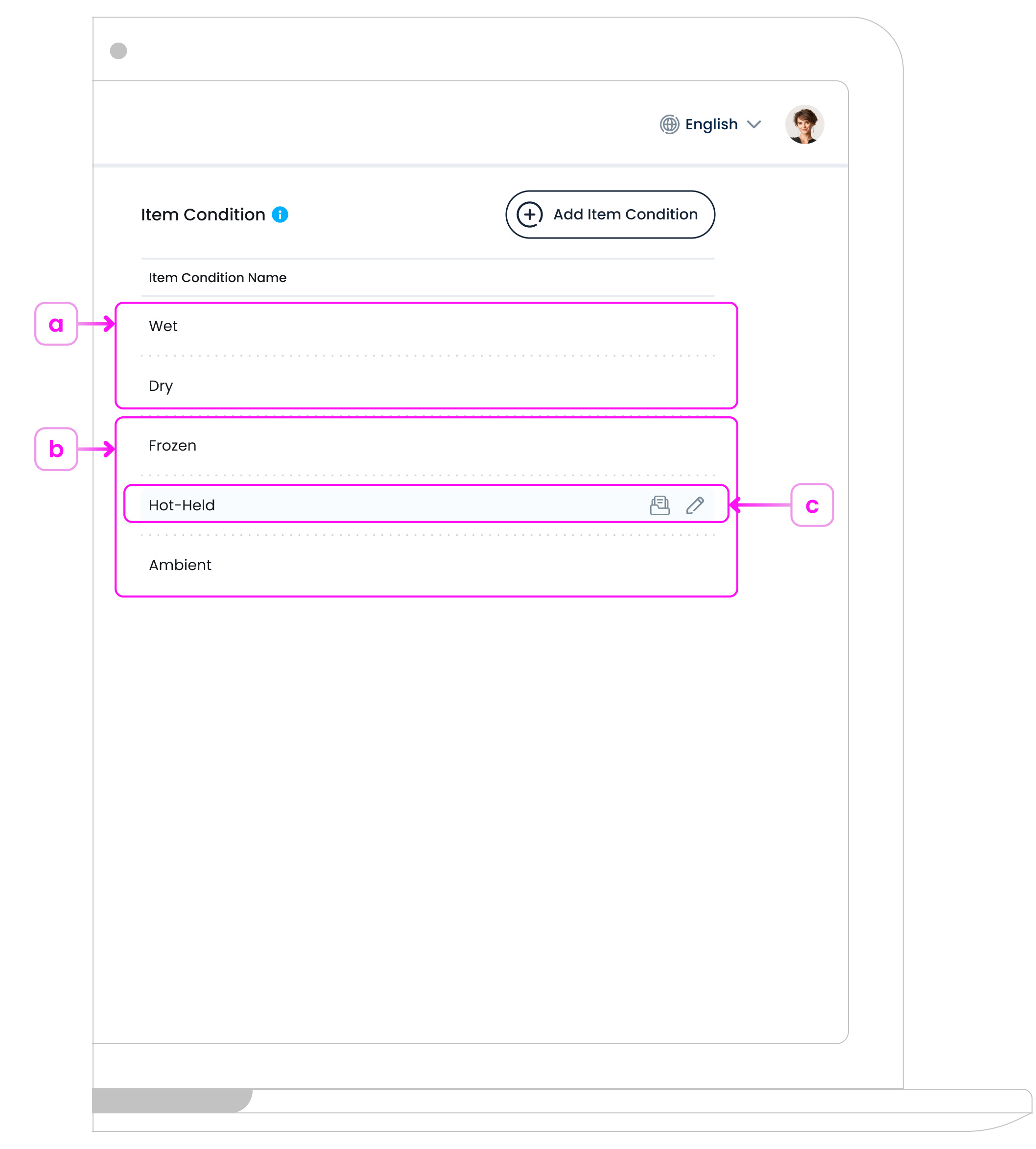Image resolution: width=1036 pixels, height=1149 pixels.
Task: Click the gray camera dot on the device frame
Action: click(118, 50)
